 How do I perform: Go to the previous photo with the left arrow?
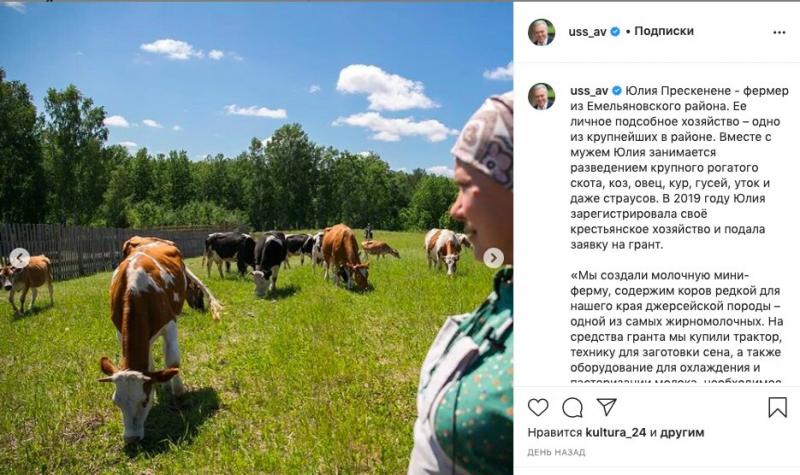(x=20, y=258)
